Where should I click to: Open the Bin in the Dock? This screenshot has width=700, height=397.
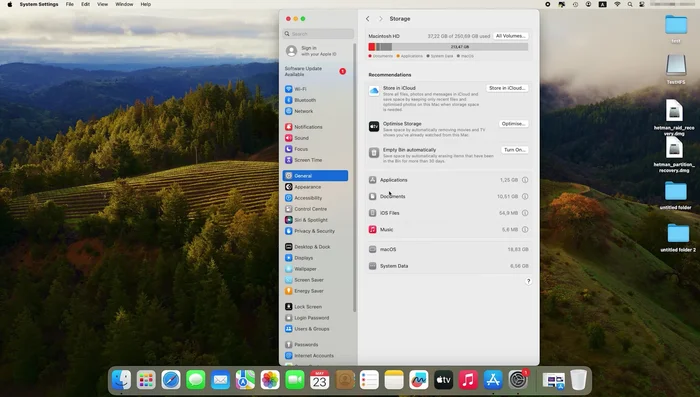point(579,380)
